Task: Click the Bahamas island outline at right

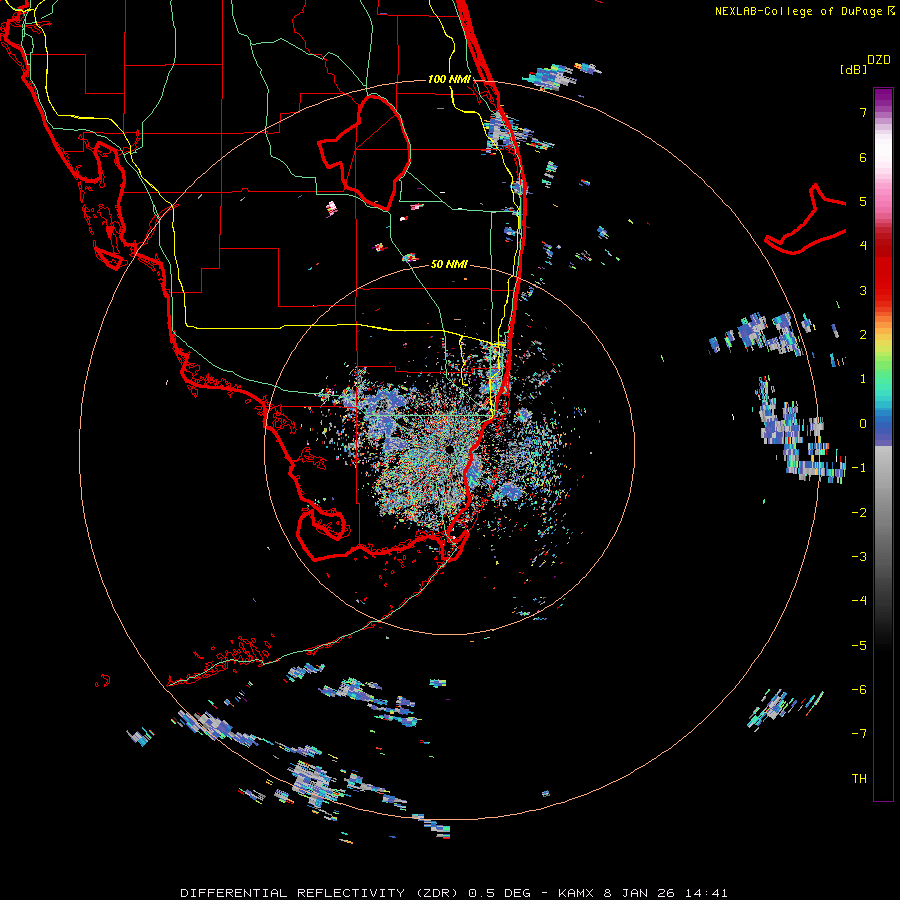Action: click(805, 219)
